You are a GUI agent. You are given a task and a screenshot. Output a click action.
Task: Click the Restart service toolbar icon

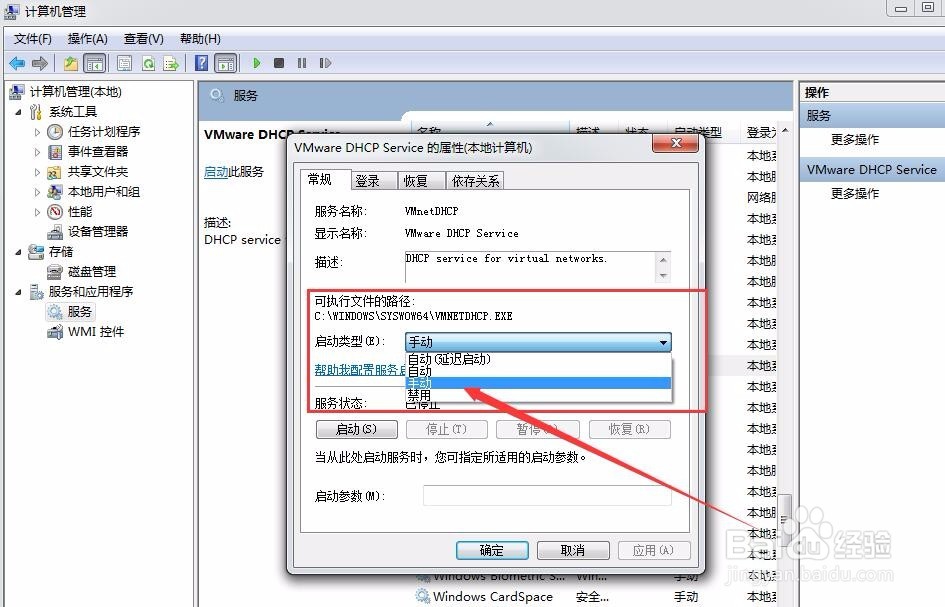325,63
